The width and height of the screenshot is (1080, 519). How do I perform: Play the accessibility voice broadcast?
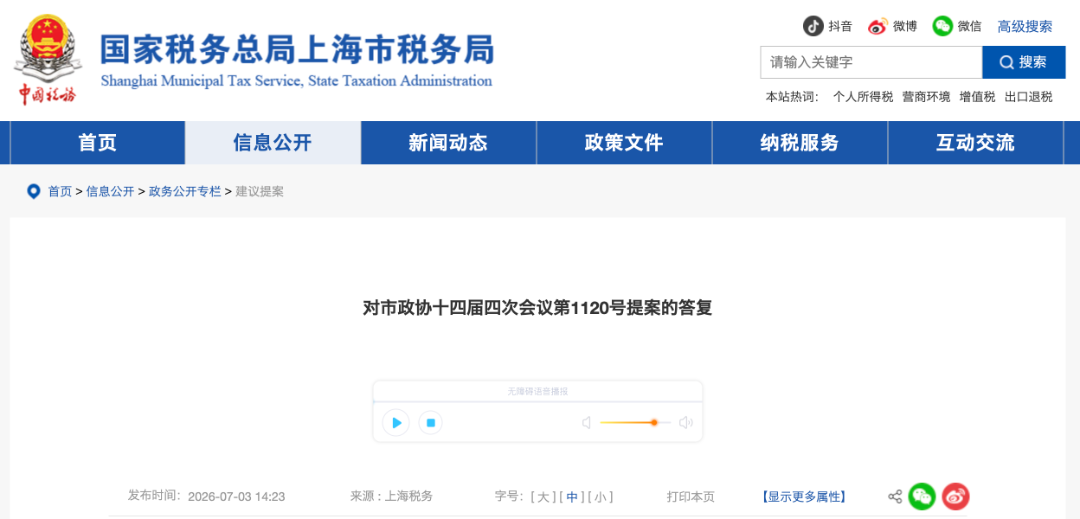point(396,423)
